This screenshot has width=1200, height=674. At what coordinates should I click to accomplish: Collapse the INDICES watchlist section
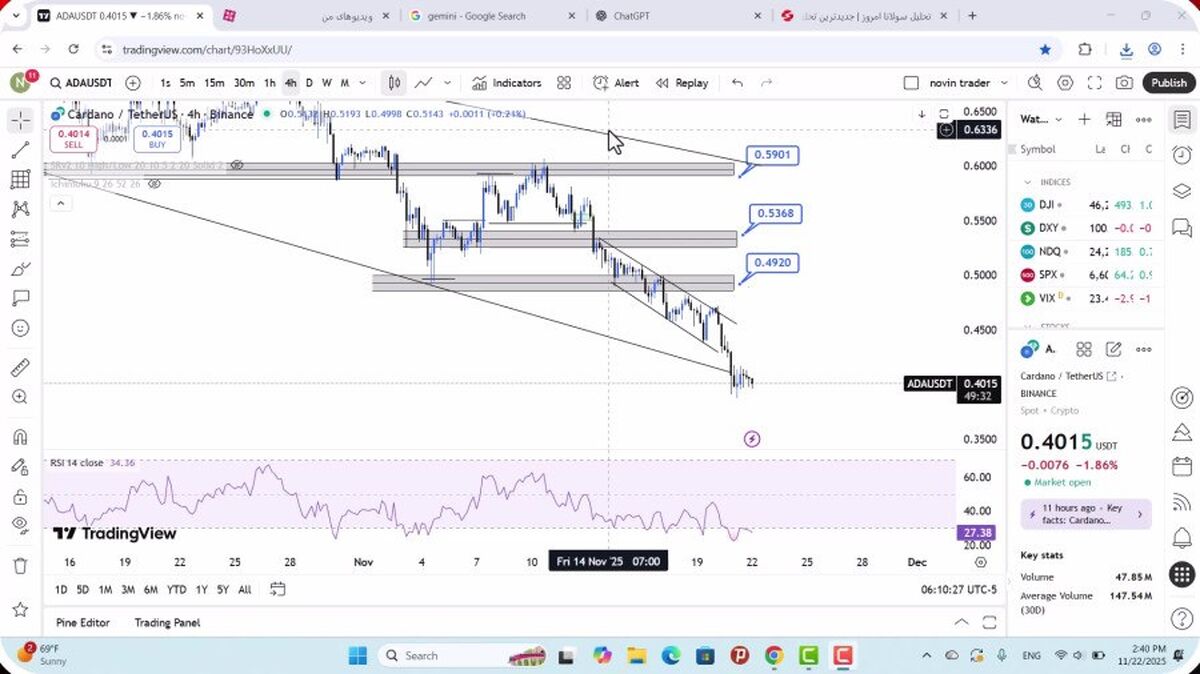1027,182
